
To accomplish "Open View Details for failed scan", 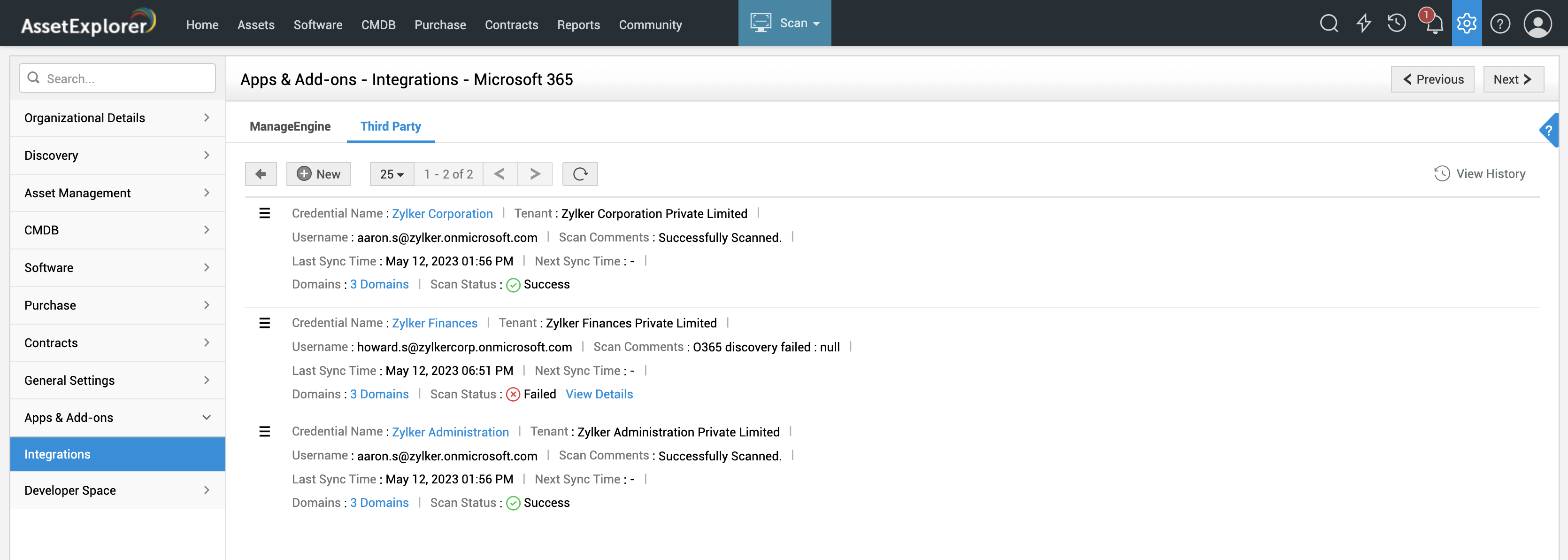I will point(599,394).
